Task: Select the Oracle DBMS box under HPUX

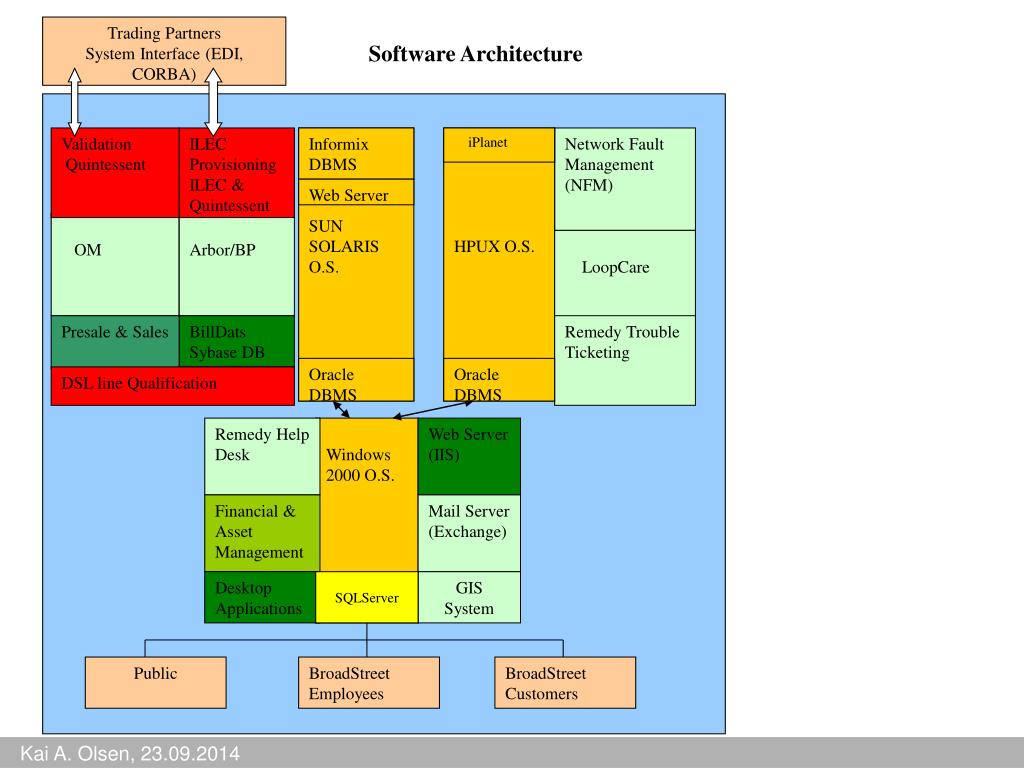Action: point(499,380)
